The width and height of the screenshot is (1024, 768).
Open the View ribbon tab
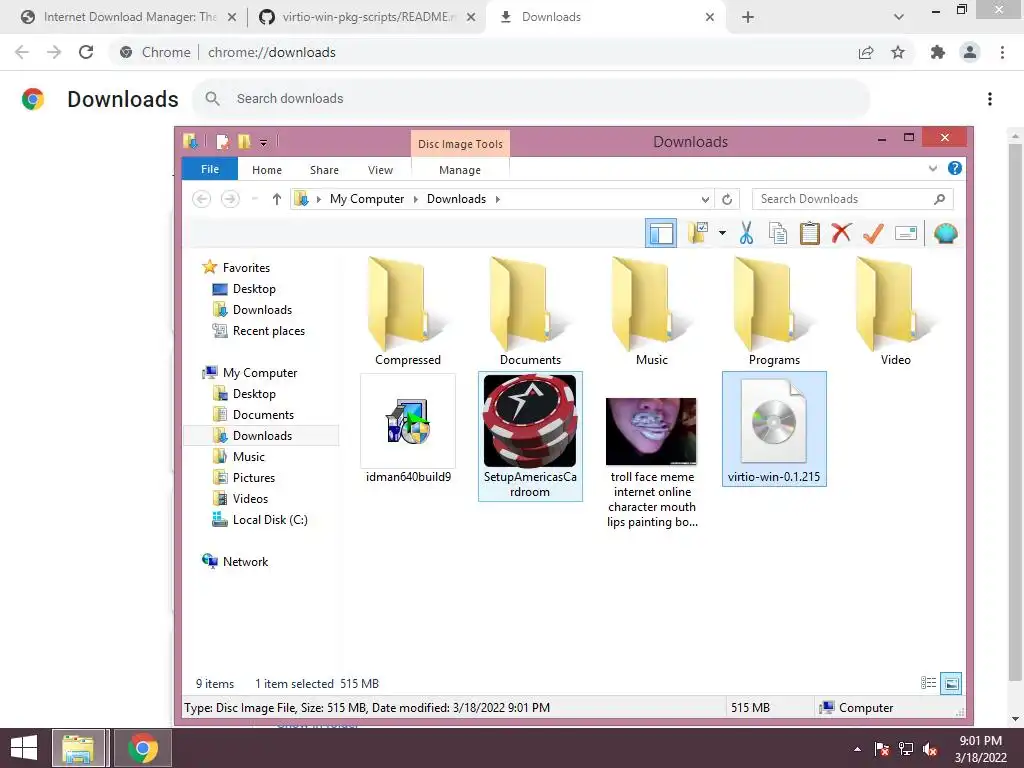click(380, 170)
